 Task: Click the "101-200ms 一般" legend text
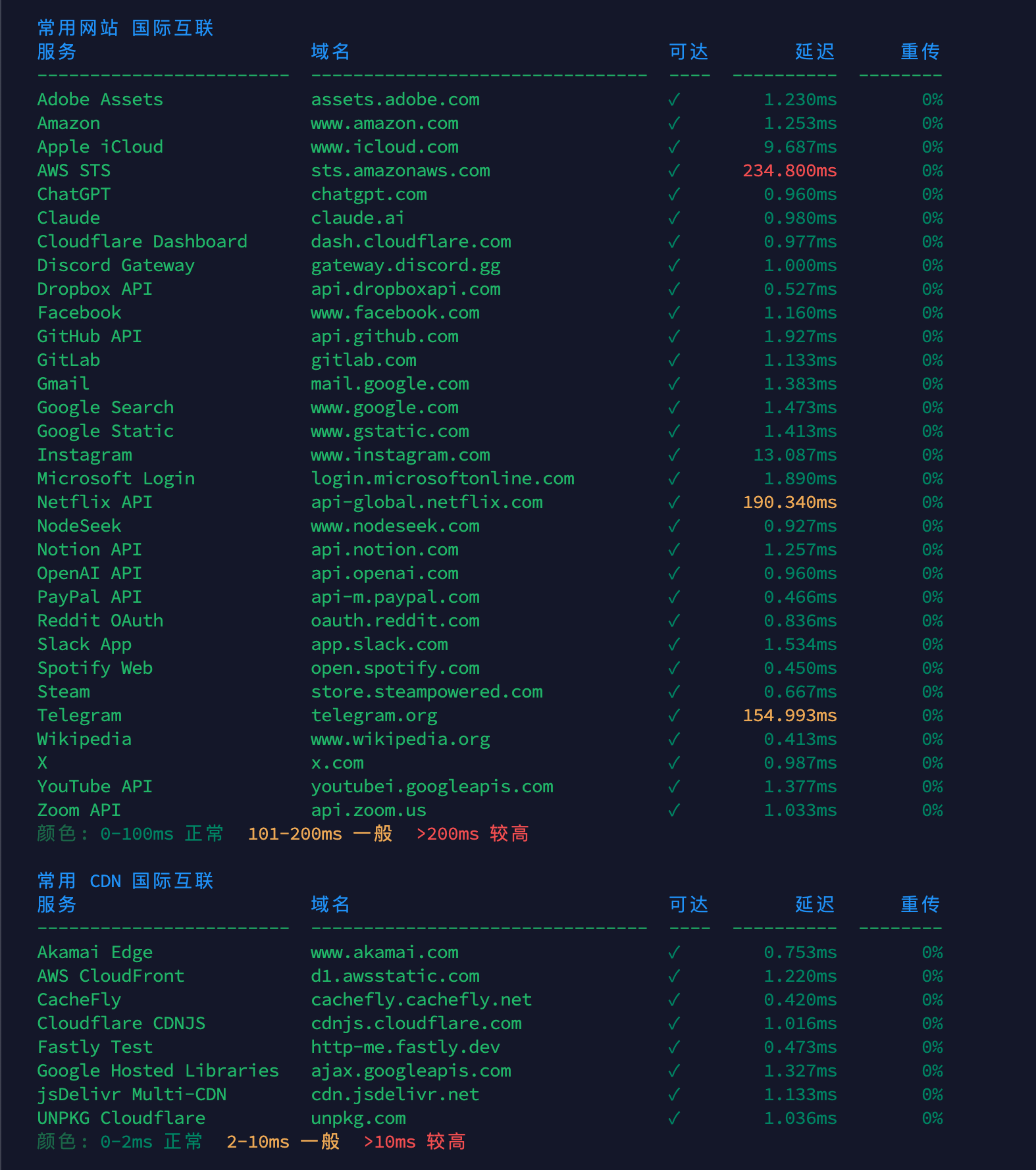[320, 834]
